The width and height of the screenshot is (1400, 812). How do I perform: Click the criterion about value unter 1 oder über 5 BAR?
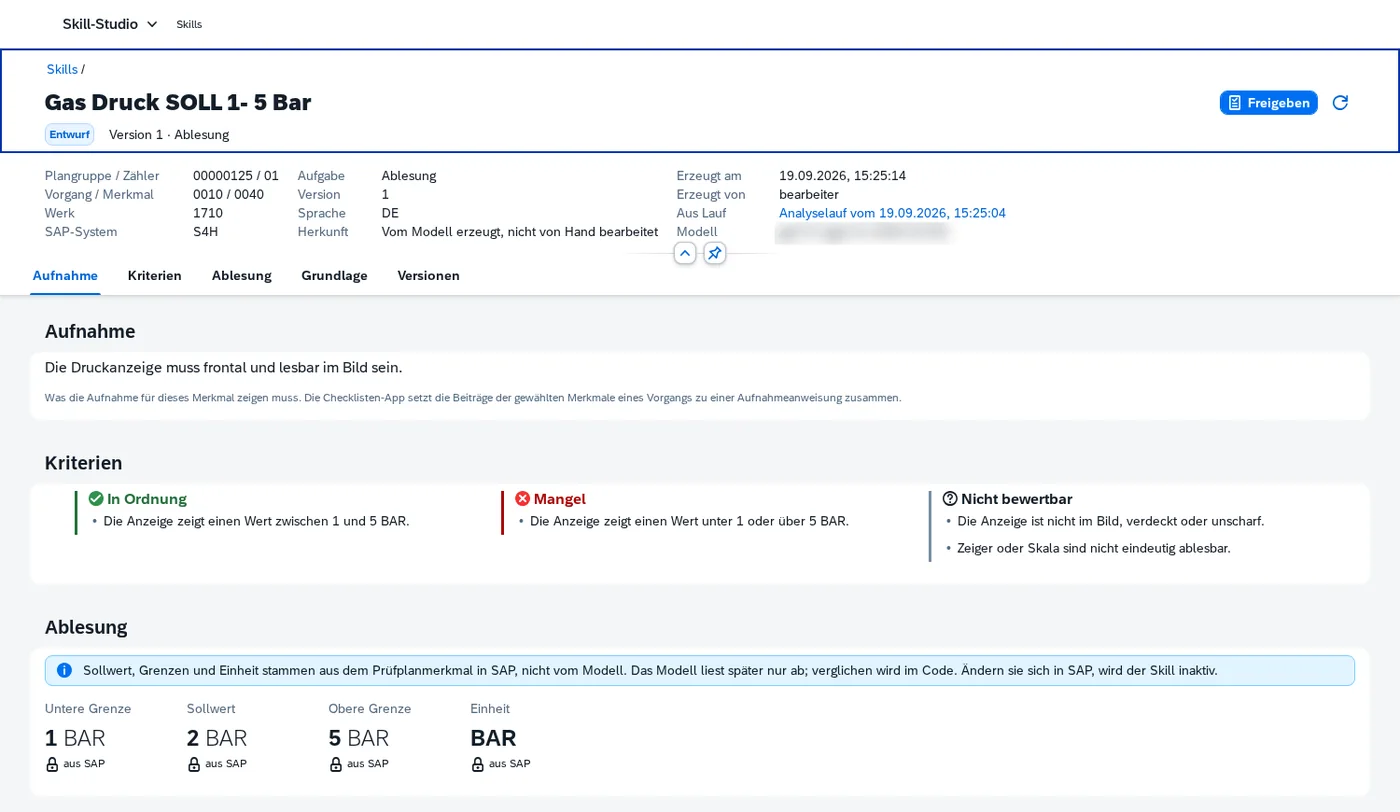tap(689, 521)
